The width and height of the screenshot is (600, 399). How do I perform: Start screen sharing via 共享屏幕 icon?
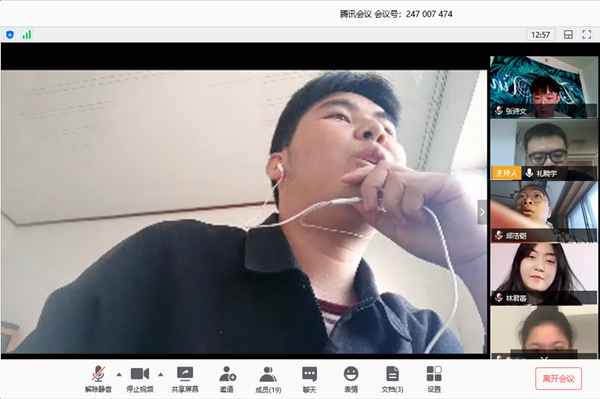(185, 379)
